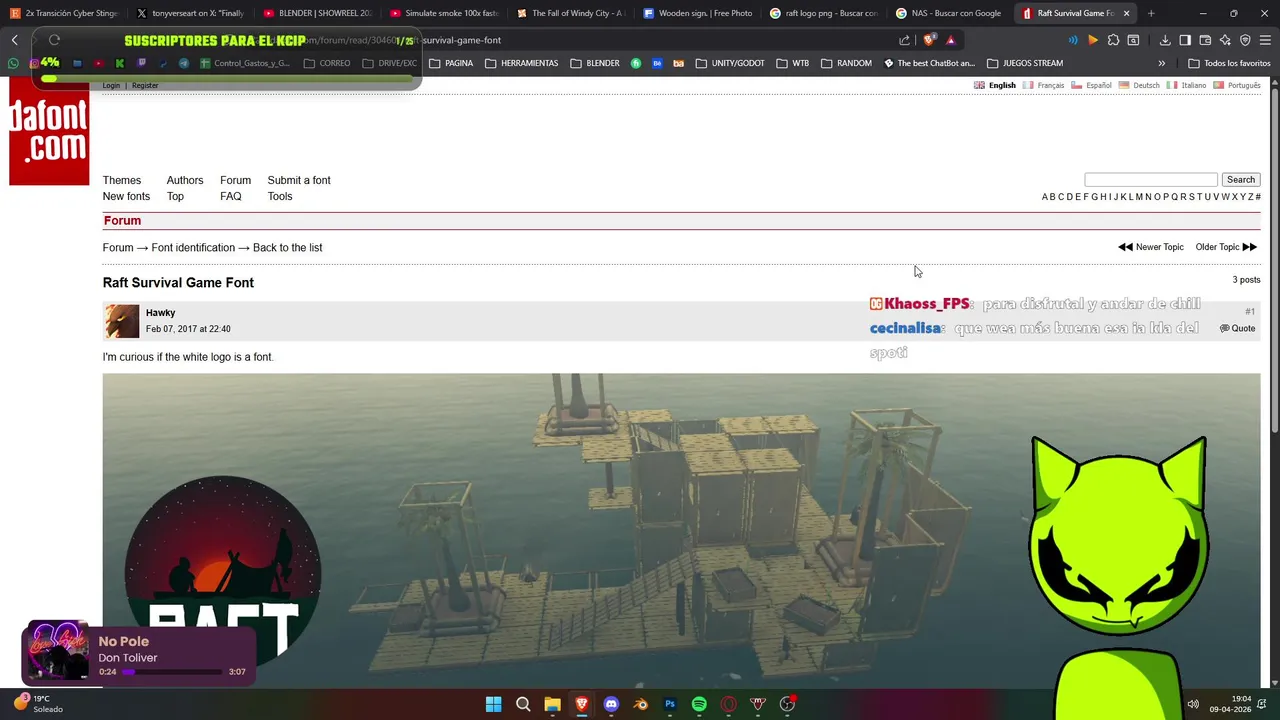The width and height of the screenshot is (1280, 720).
Task: Switch to the NAS Buscar con Google tab
Action: [x=949, y=13]
